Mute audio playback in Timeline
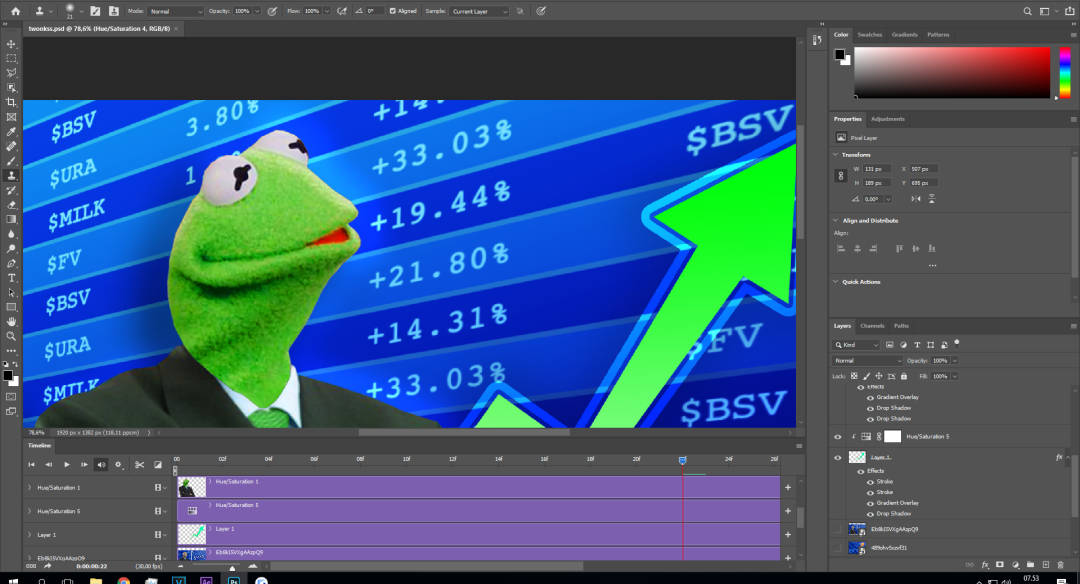This screenshot has height=584, width=1080. coord(101,464)
